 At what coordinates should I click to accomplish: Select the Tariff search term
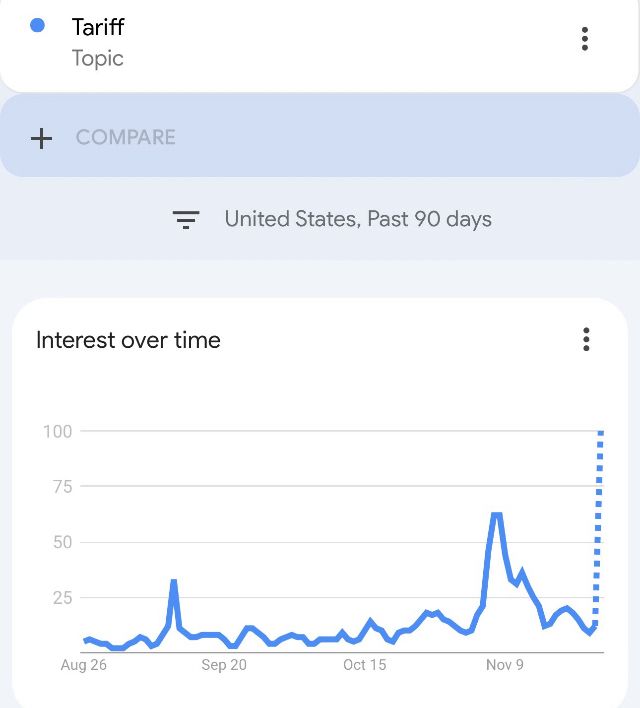(x=98, y=27)
